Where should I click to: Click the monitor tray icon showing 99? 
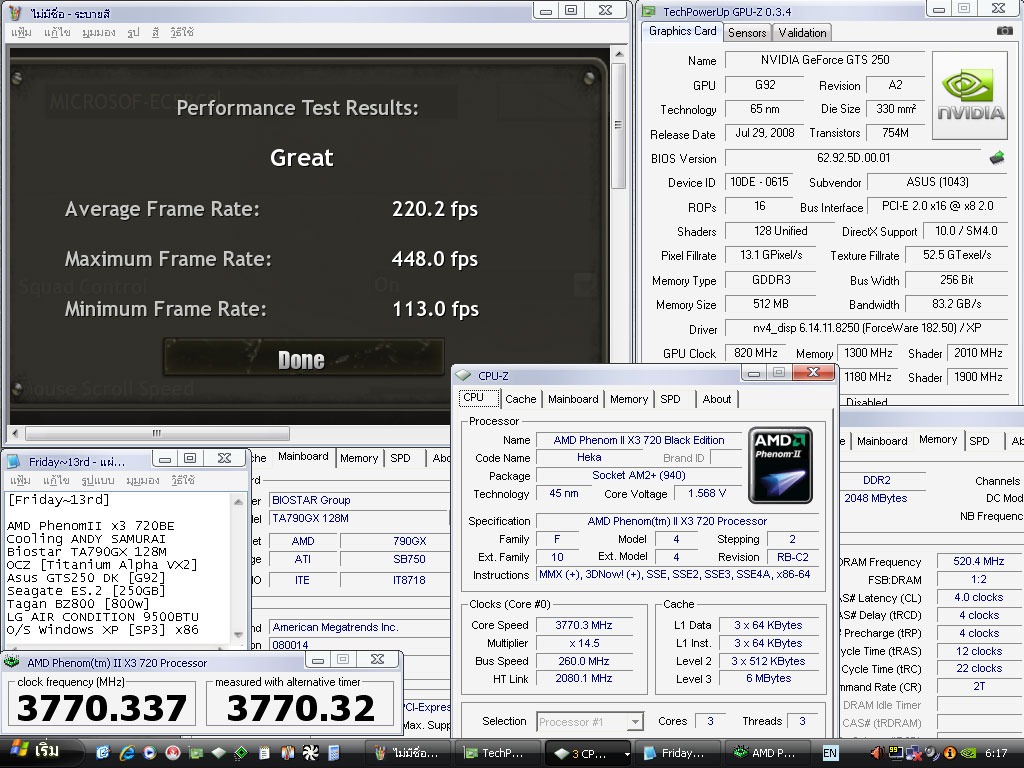tap(895, 753)
